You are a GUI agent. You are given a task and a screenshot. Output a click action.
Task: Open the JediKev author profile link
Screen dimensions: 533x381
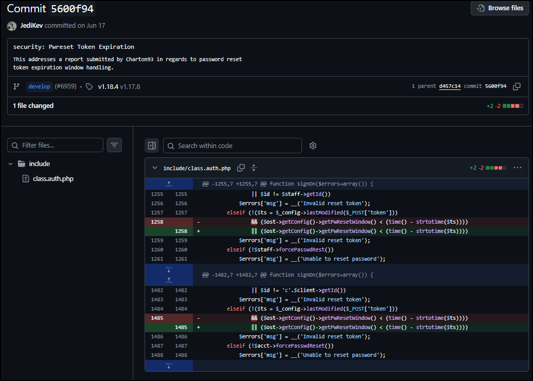[31, 25]
